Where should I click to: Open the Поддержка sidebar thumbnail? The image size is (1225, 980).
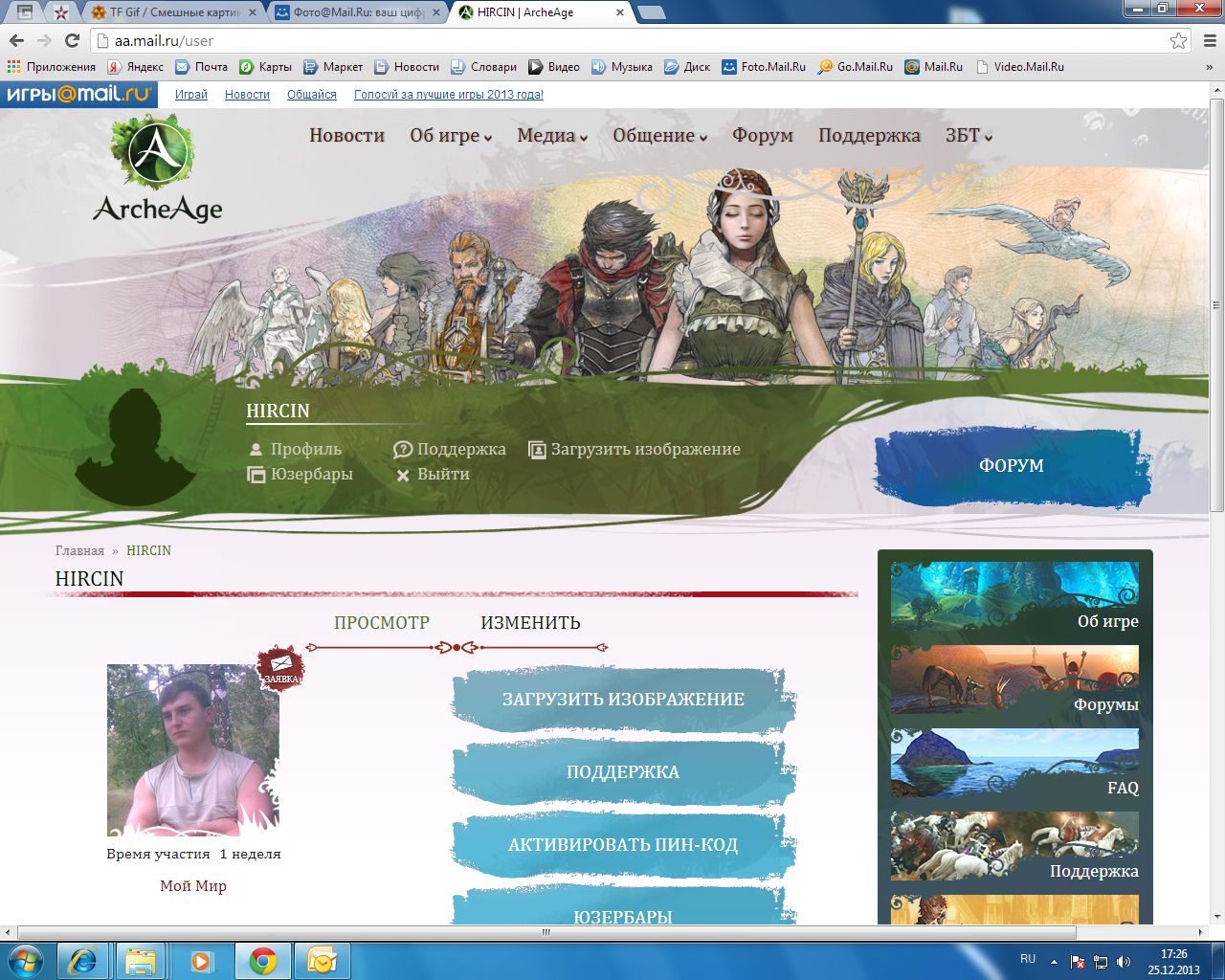coord(1014,847)
